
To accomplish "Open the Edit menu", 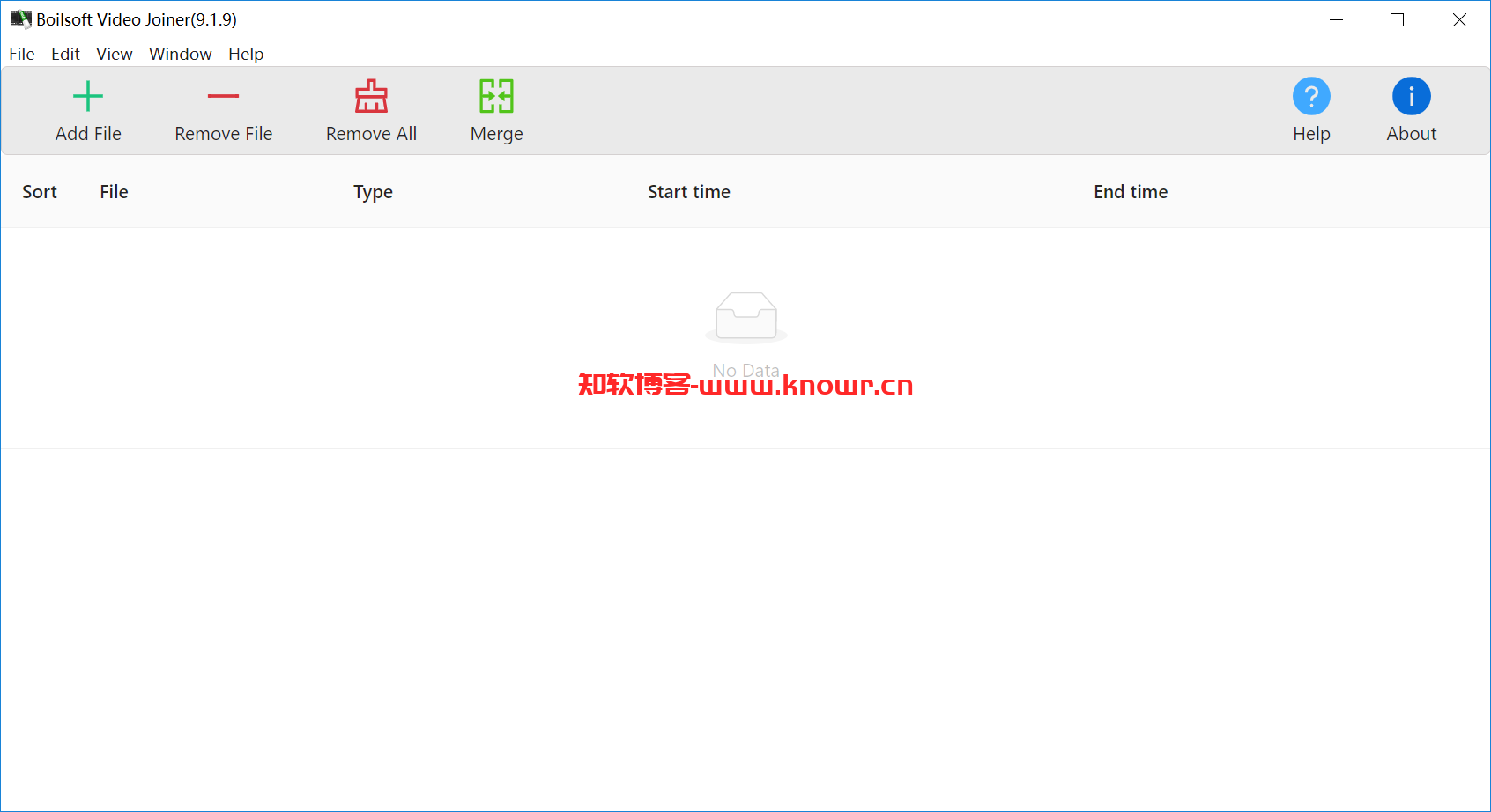I will (x=65, y=54).
